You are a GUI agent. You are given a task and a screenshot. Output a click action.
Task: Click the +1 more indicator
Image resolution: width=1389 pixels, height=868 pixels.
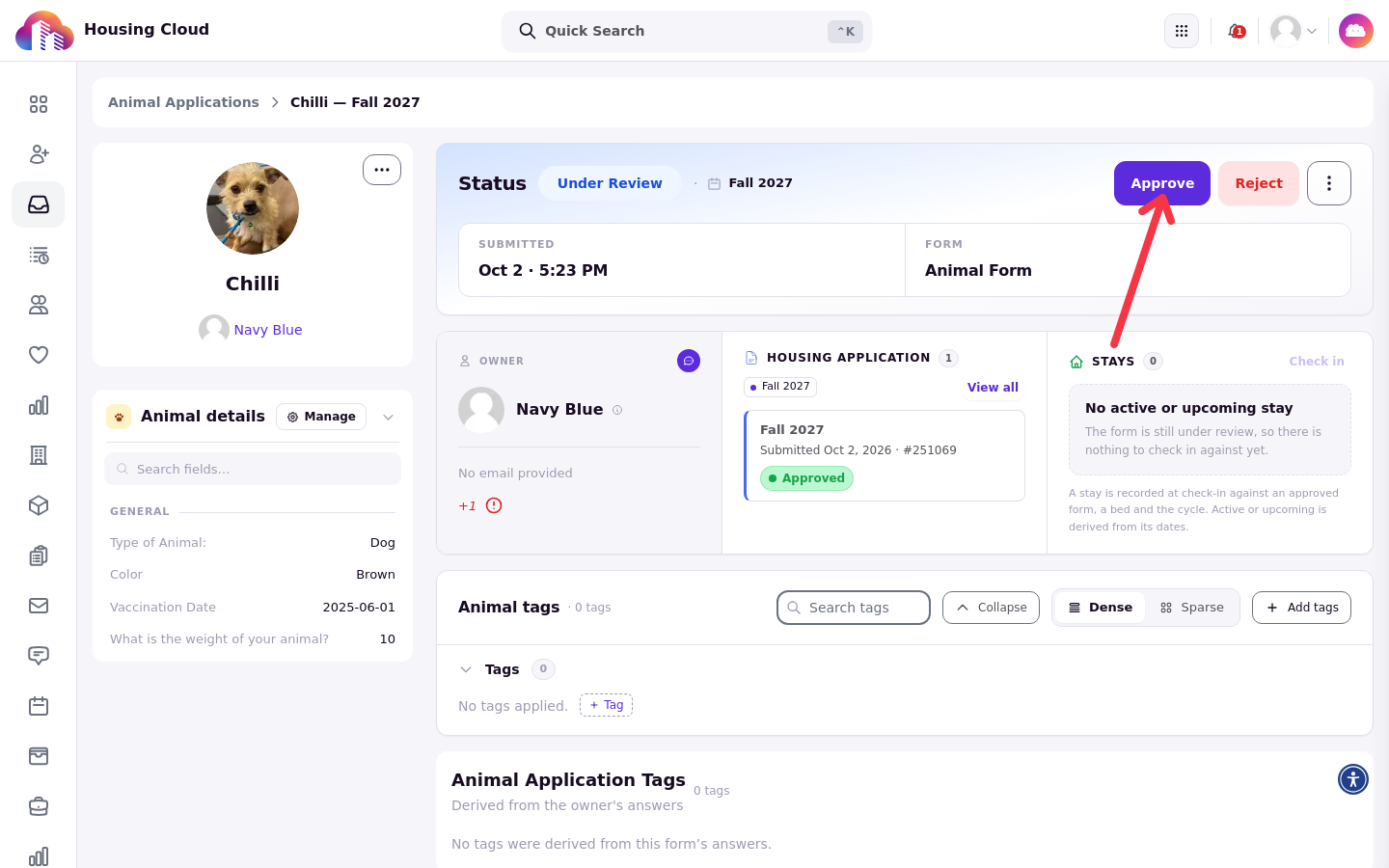point(467,505)
